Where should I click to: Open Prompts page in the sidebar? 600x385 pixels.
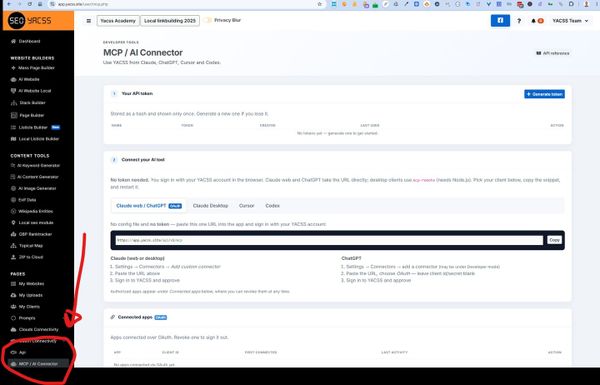coord(23,318)
